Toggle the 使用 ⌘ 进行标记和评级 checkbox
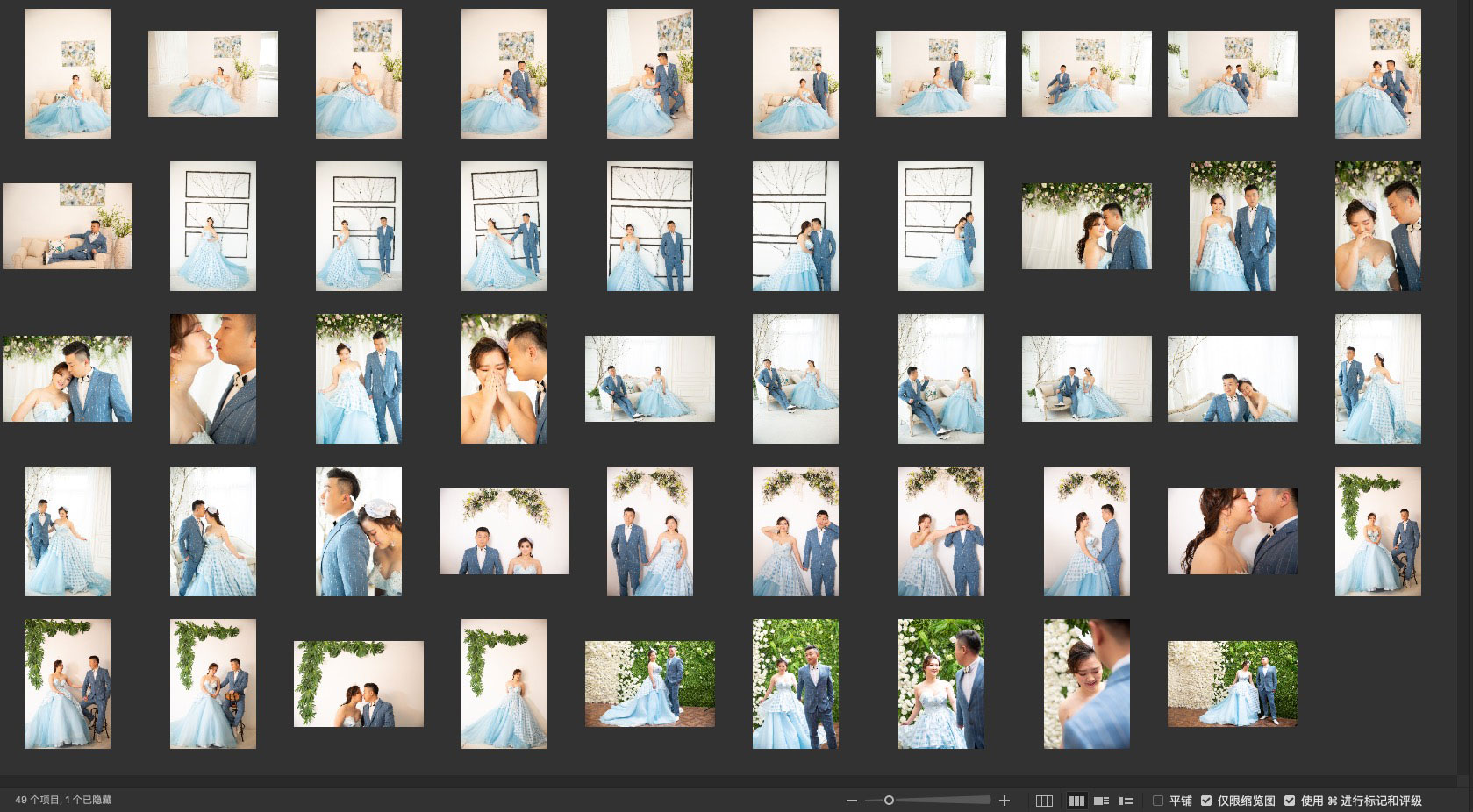 tap(1290, 801)
